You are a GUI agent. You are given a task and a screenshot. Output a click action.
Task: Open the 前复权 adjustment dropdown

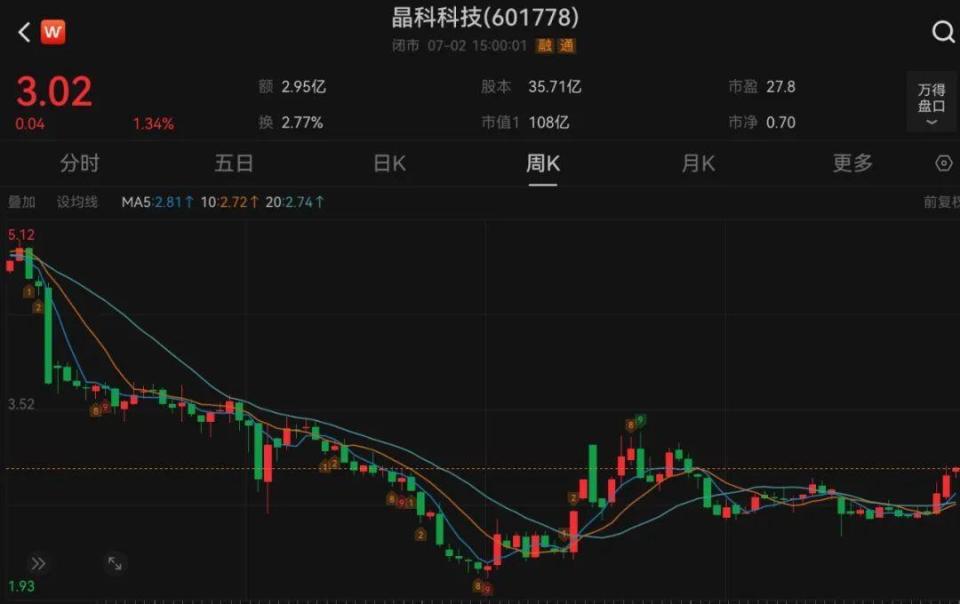[942, 202]
